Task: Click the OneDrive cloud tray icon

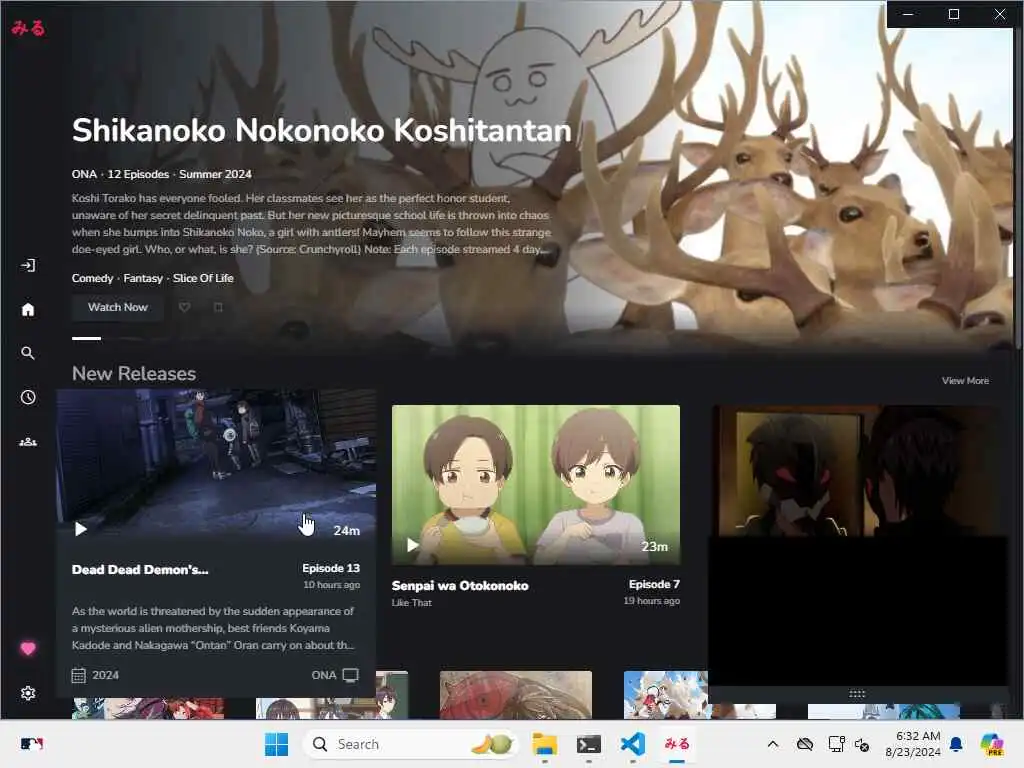Action: click(x=805, y=744)
